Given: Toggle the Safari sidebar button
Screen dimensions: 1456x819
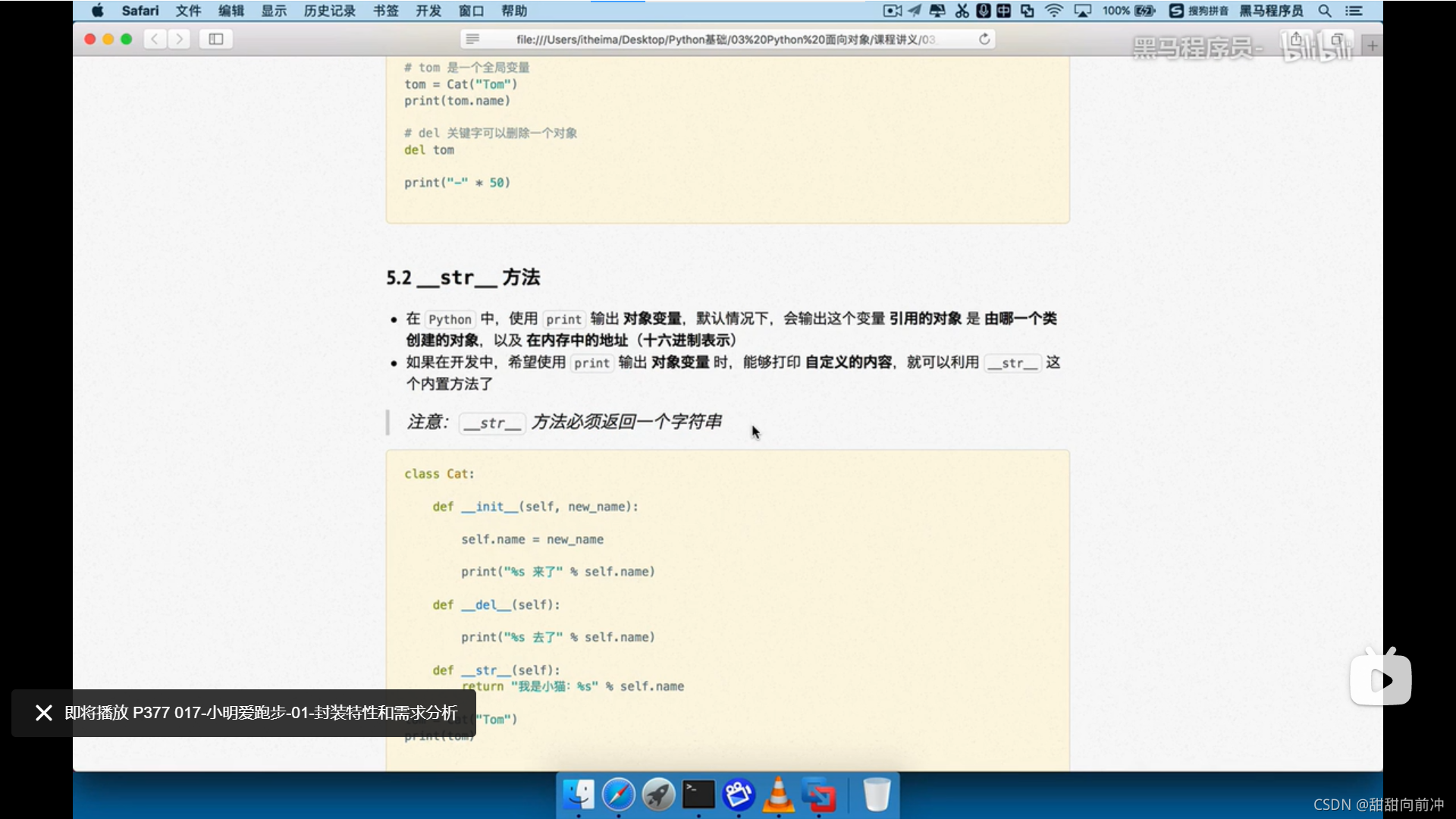Looking at the screenshot, I should coord(216,39).
